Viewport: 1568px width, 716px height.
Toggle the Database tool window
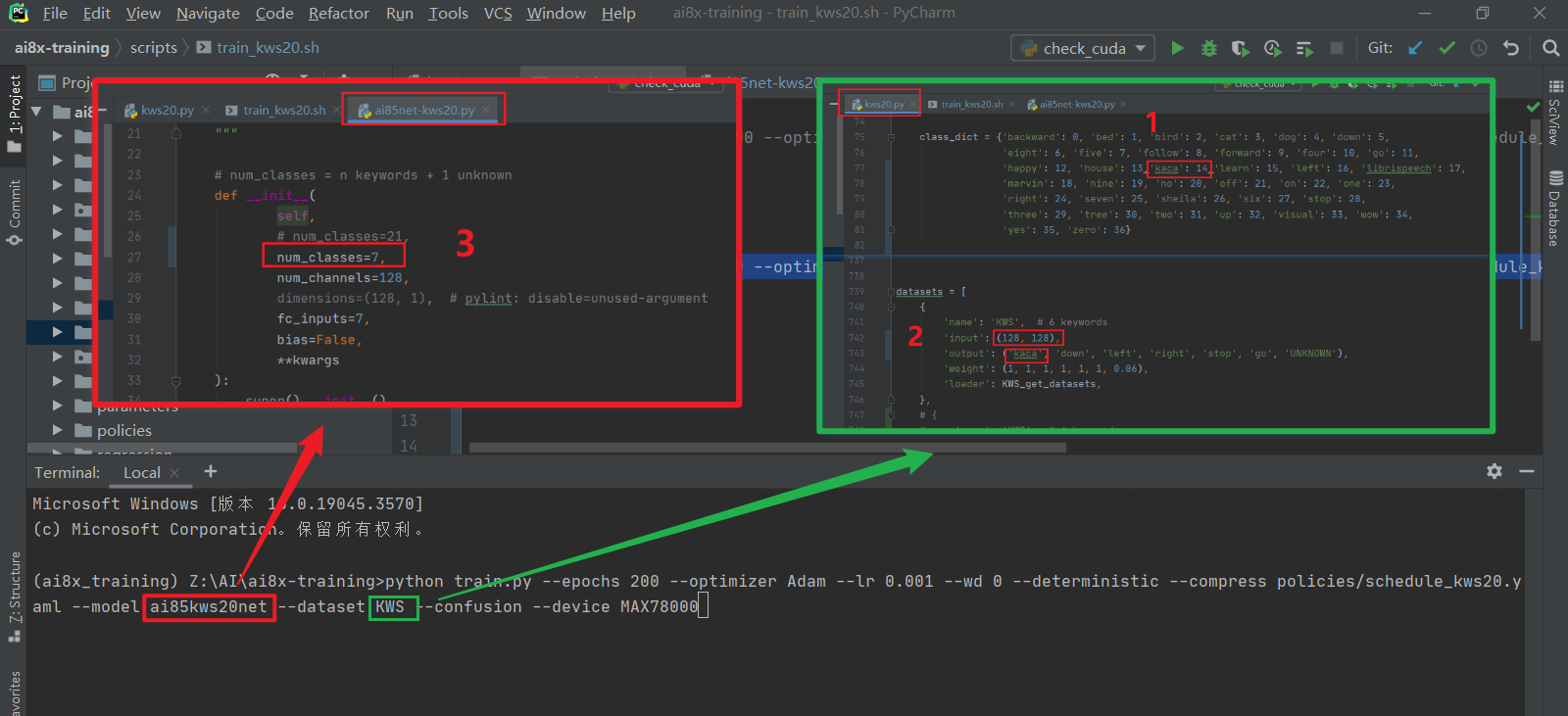1555,208
